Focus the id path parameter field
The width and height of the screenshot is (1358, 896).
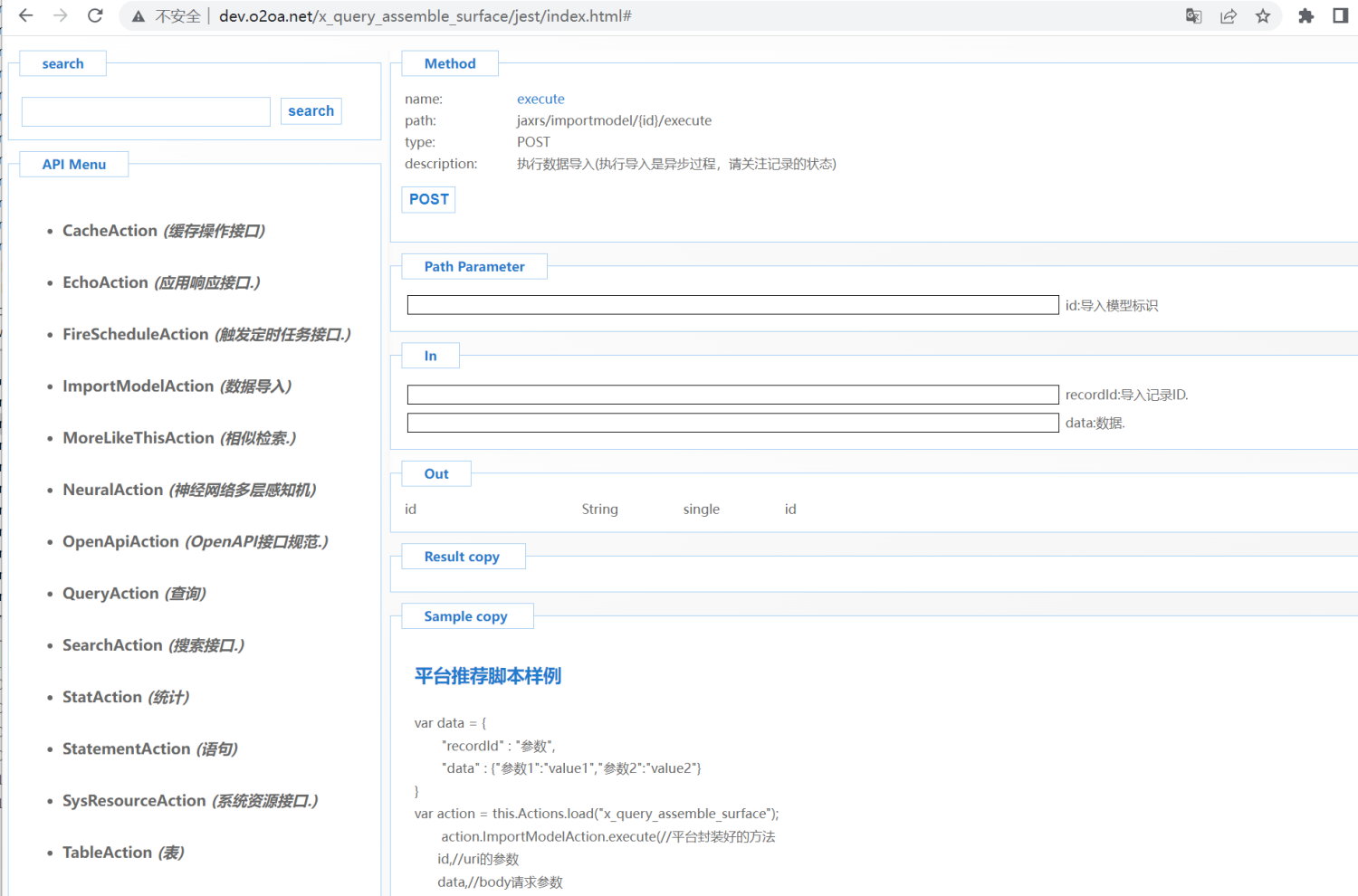pyautogui.click(x=732, y=305)
